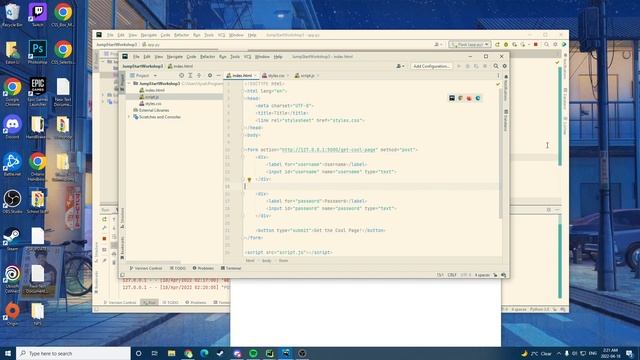Toggle tool window bars icon at status bar left
The width and height of the screenshot is (640, 360).
pos(122,275)
